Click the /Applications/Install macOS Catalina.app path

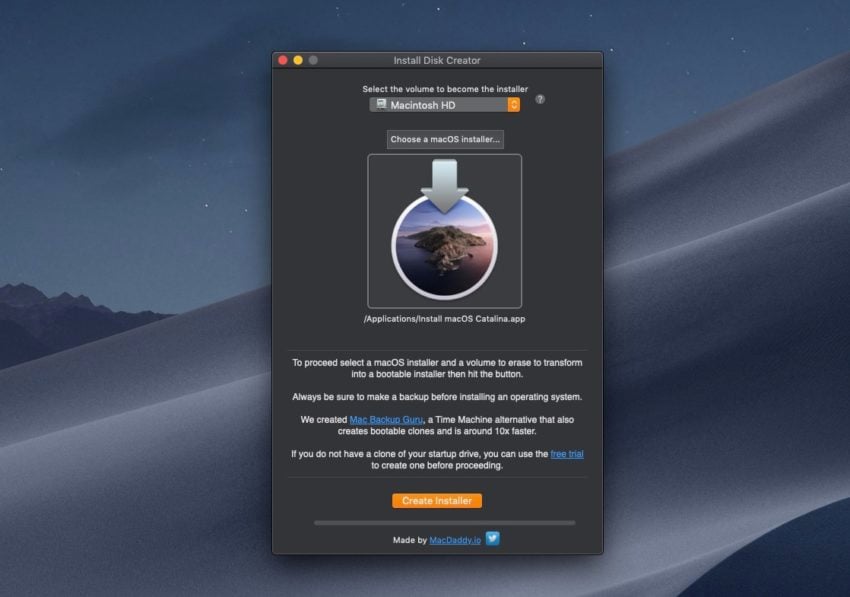[x=445, y=319]
